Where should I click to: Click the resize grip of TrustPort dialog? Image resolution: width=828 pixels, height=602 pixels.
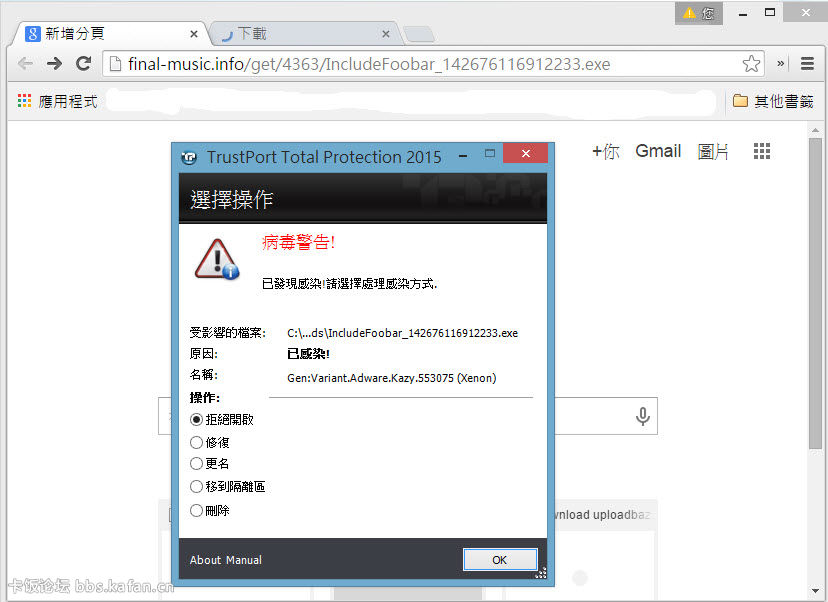pyautogui.click(x=541, y=573)
